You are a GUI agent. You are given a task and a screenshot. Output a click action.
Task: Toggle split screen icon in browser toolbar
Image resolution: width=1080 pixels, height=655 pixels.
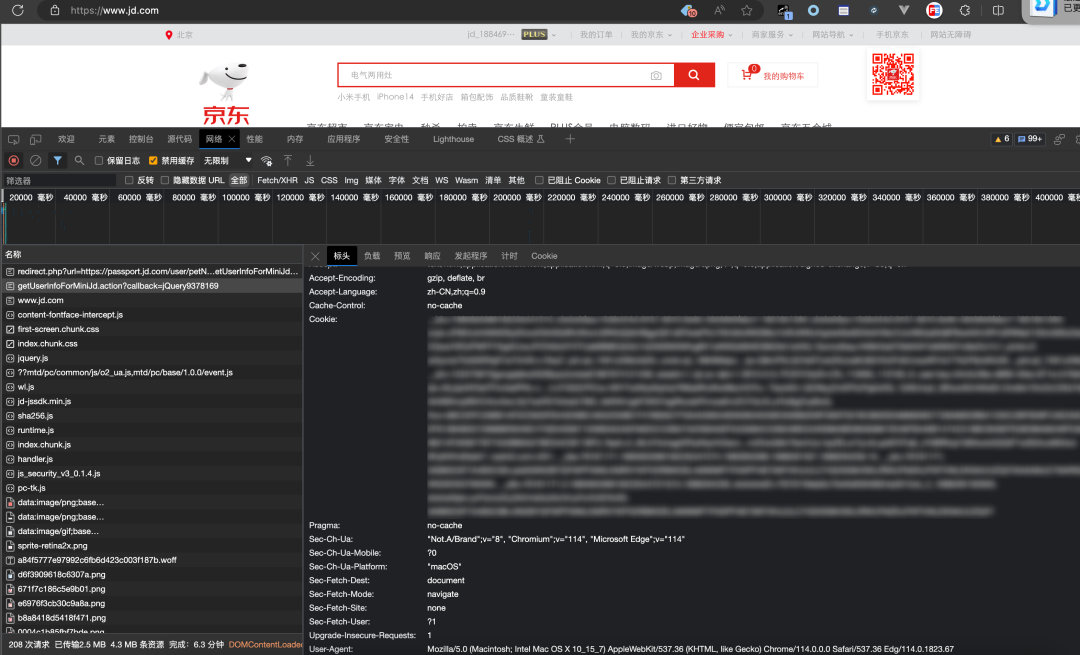click(x=998, y=10)
